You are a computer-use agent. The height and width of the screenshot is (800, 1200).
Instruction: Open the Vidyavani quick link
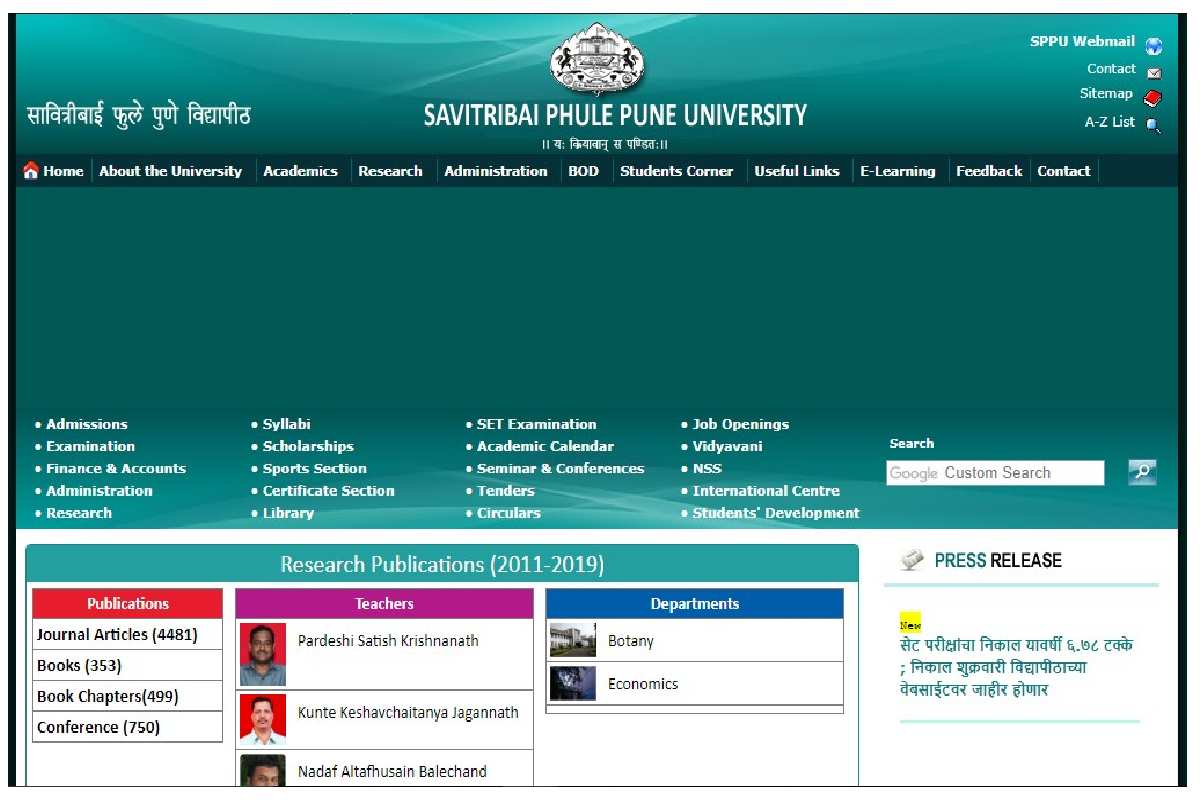click(x=727, y=446)
